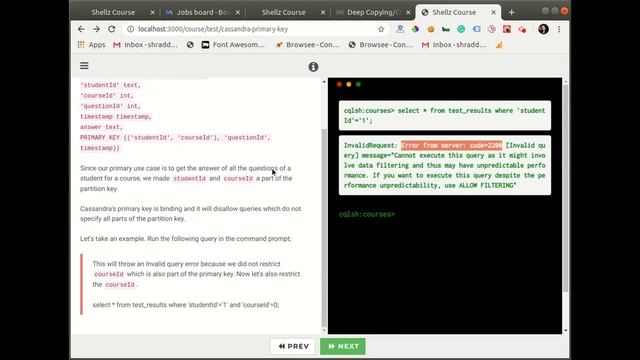Open the pink clock extension icon

coord(491,29)
